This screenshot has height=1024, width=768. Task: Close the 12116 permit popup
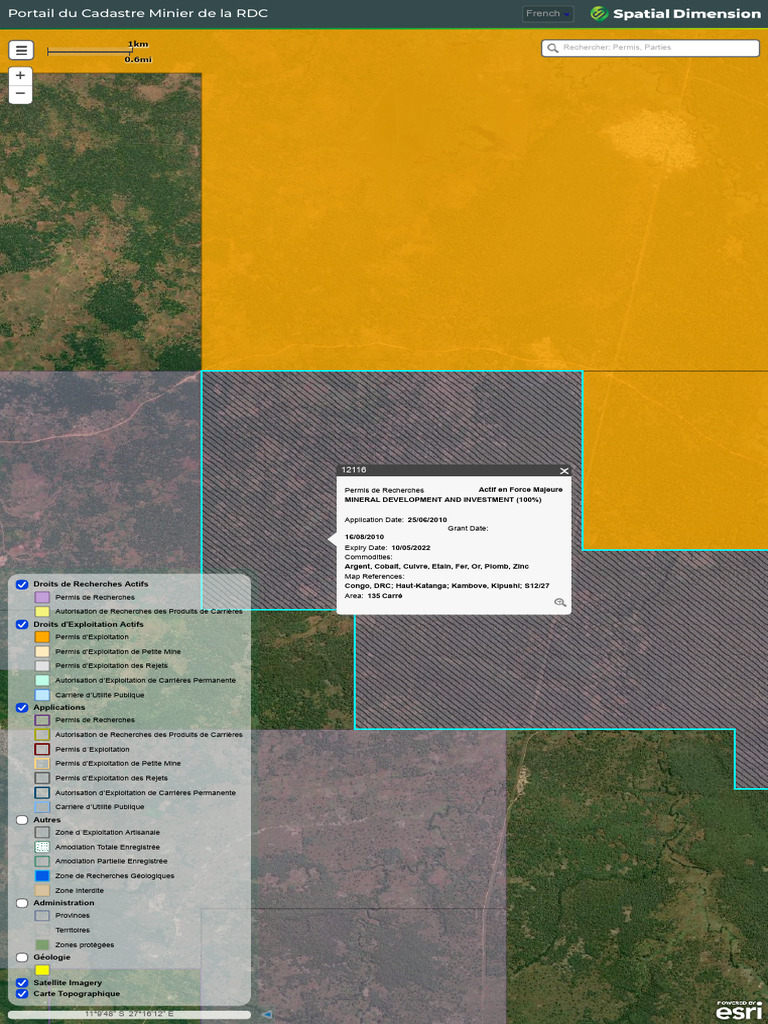point(564,471)
